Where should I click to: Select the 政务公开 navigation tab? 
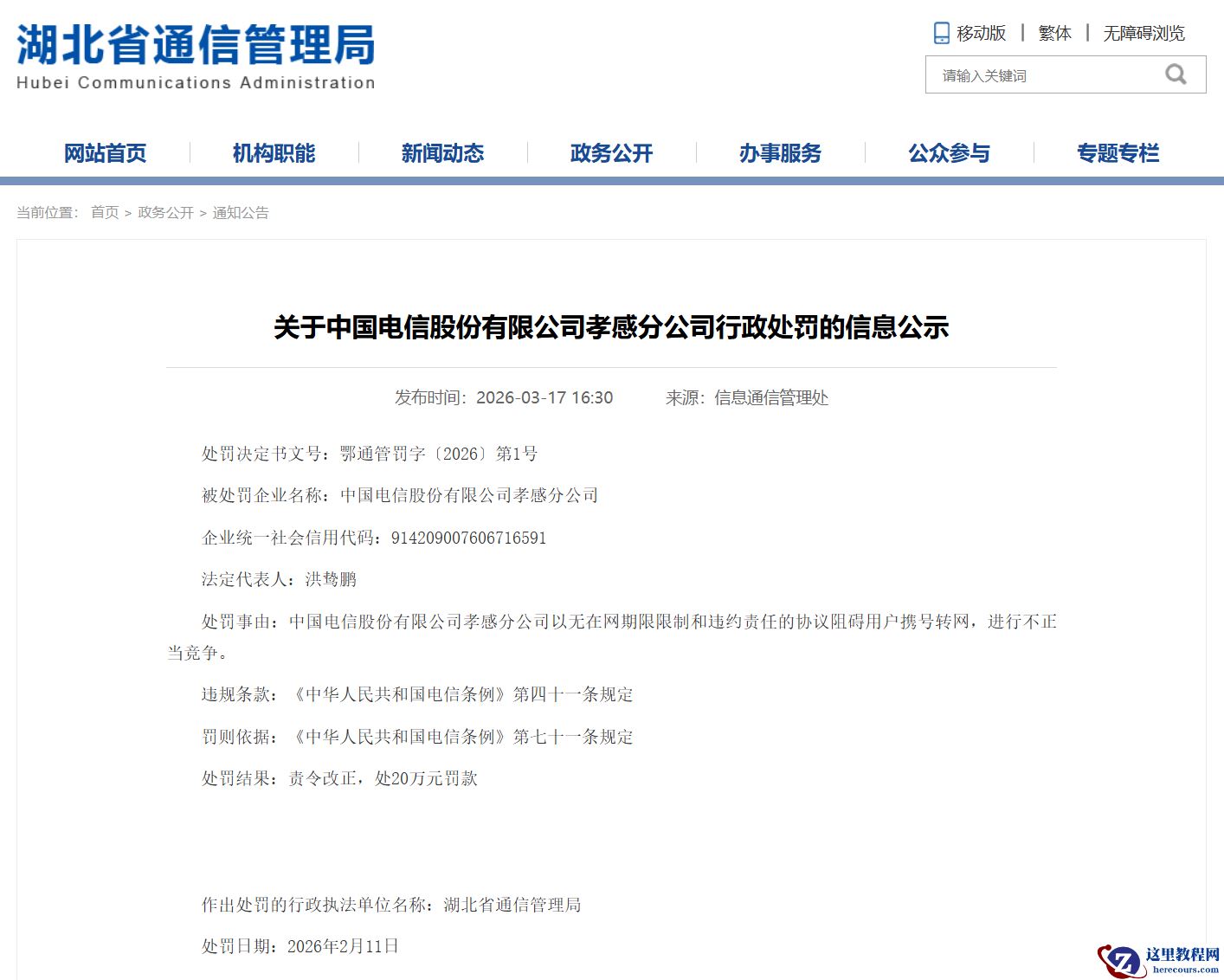pos(611,152)
